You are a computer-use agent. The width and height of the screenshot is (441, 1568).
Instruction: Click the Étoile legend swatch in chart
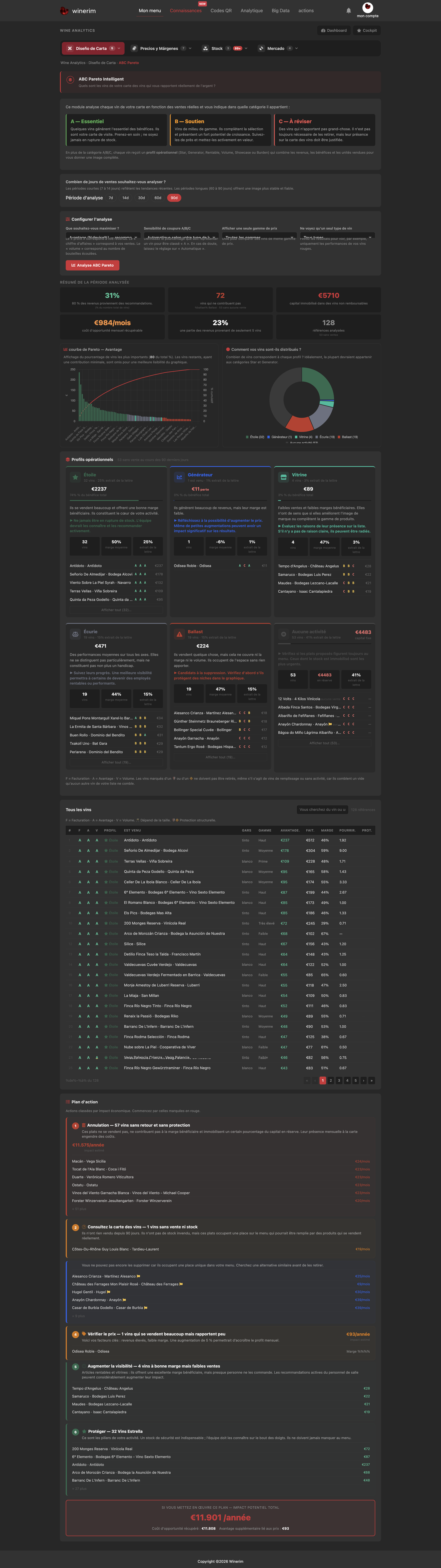(247, 437)
